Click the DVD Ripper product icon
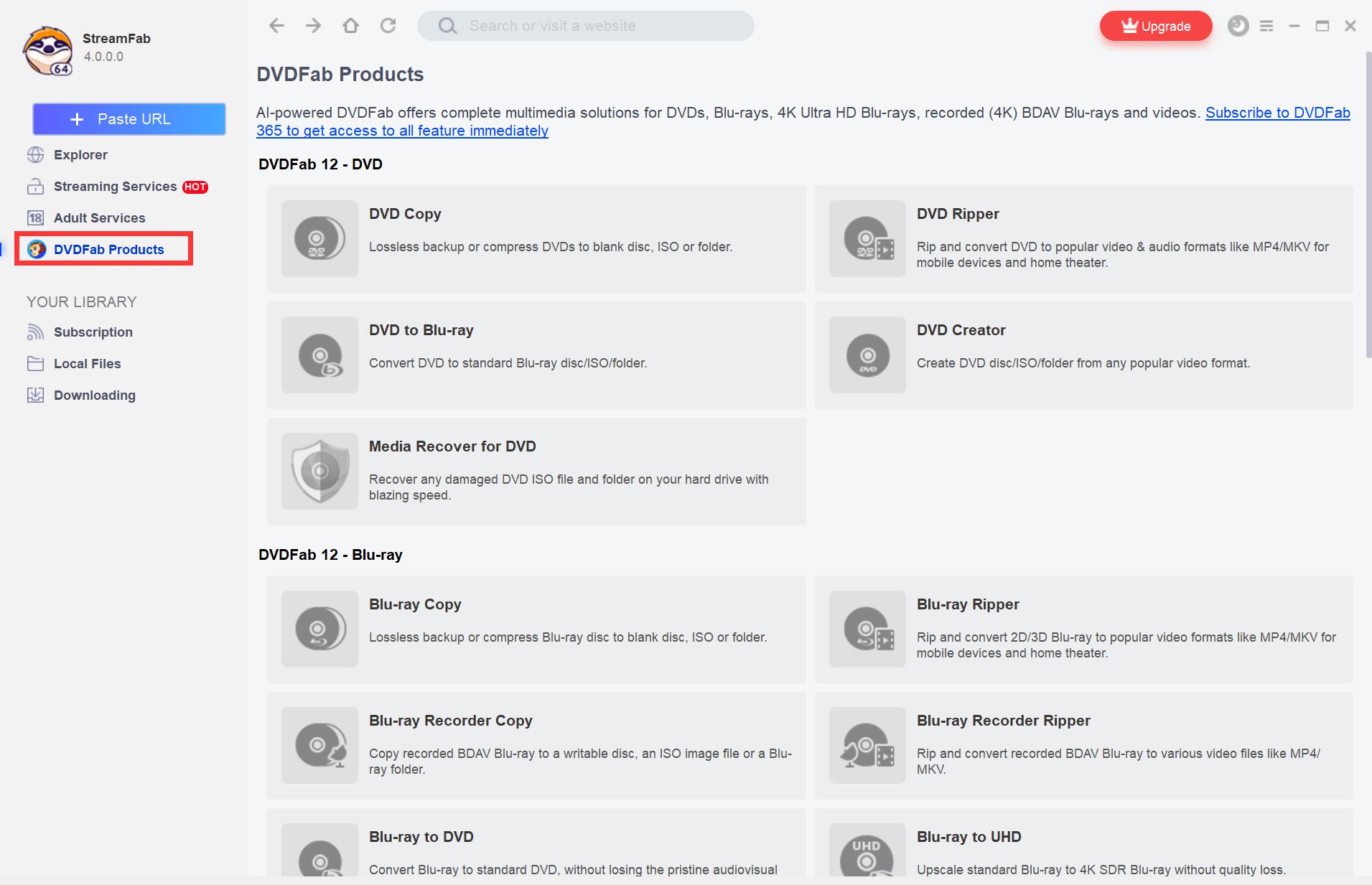The width and height of the screenshot is (1372, 885). [x=867, y=238]
